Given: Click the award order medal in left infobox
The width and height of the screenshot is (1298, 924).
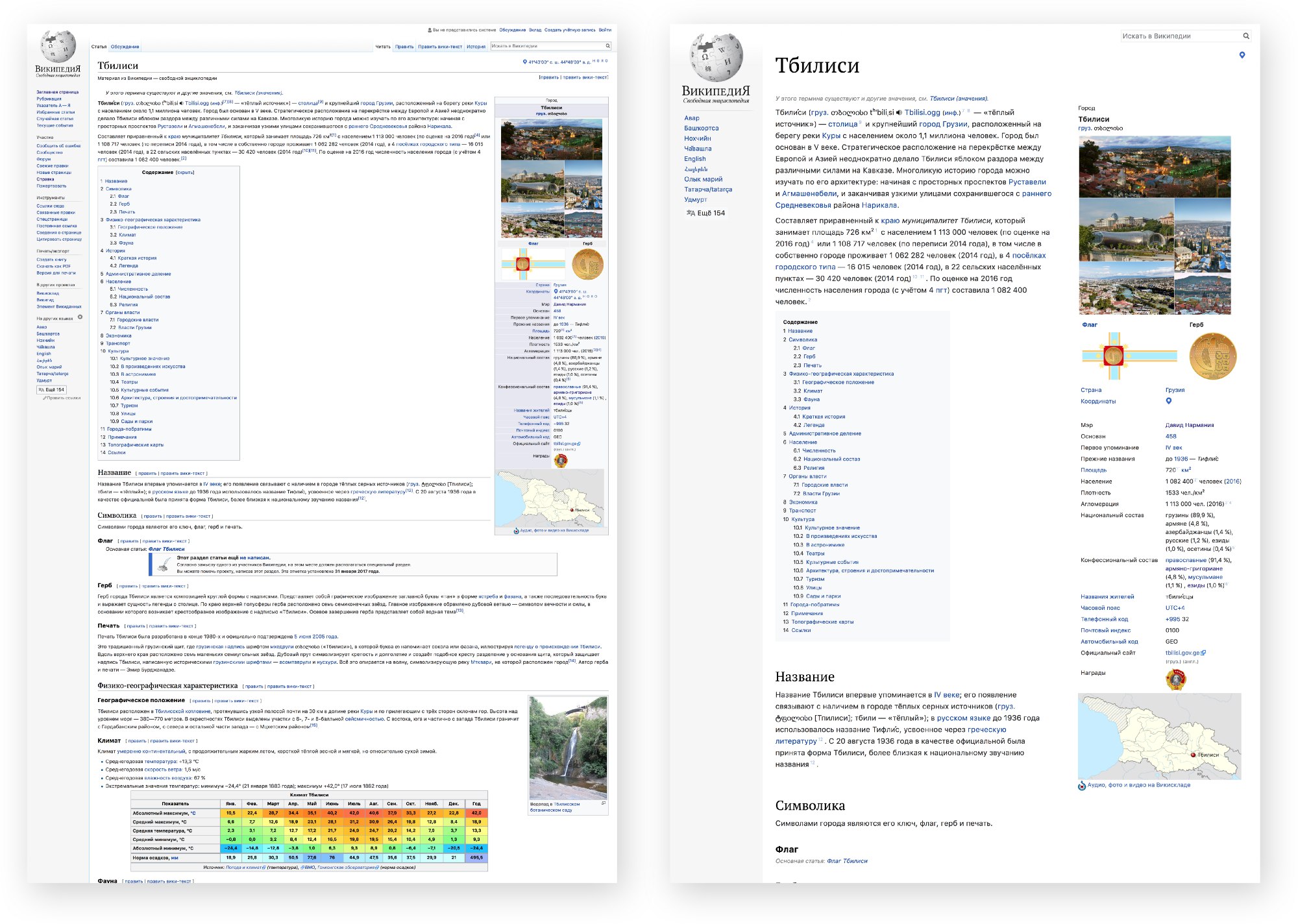Looking at the screenshot, I should [561, 460].
